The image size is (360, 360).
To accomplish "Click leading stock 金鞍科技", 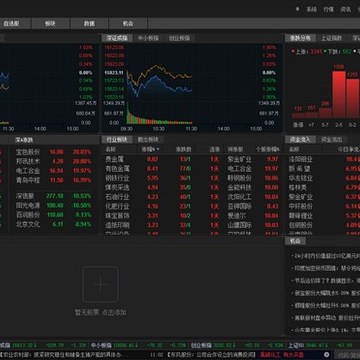I will tap(240, 187).
